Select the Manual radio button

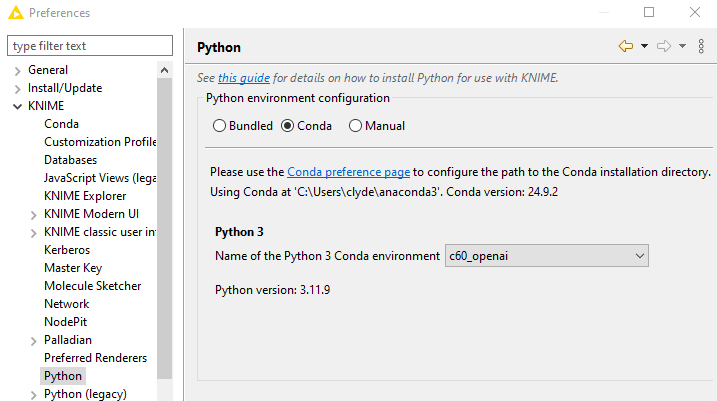[x=355, y=126]
